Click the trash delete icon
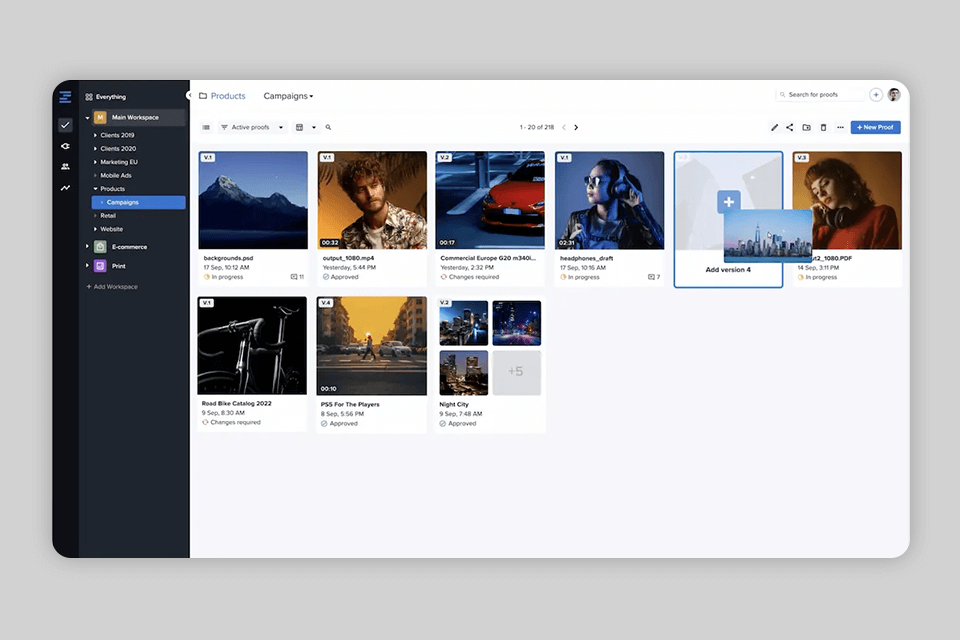Viewport: 960px width, 640px height. point(823,127)
